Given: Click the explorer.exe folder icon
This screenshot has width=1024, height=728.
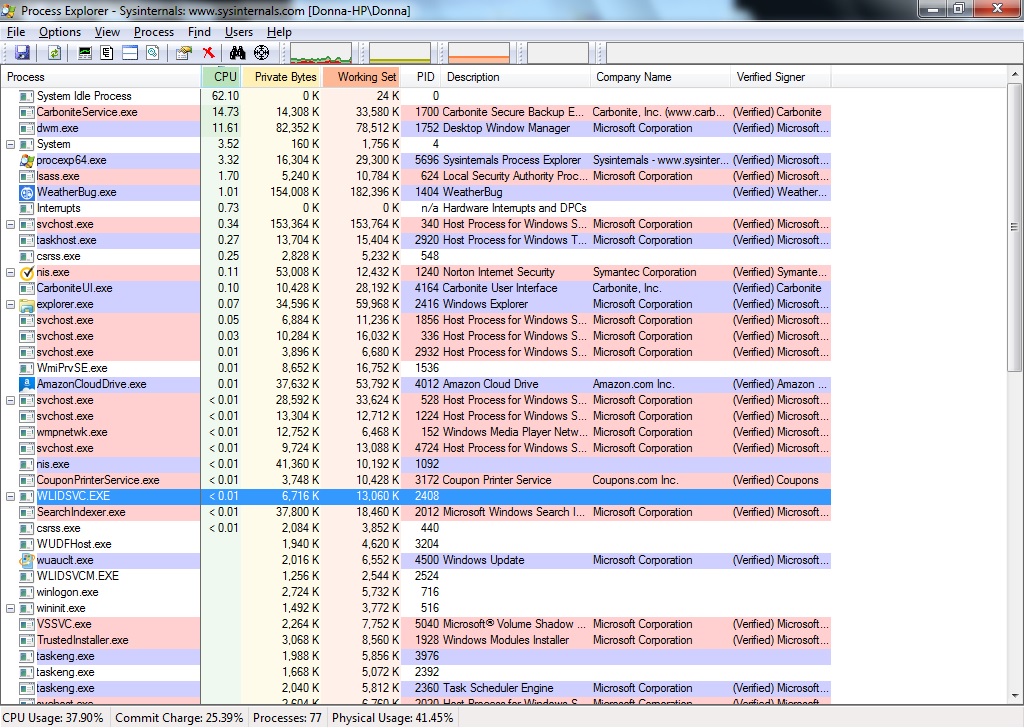Looking at the screenshot, I should (x=27, y=304).
